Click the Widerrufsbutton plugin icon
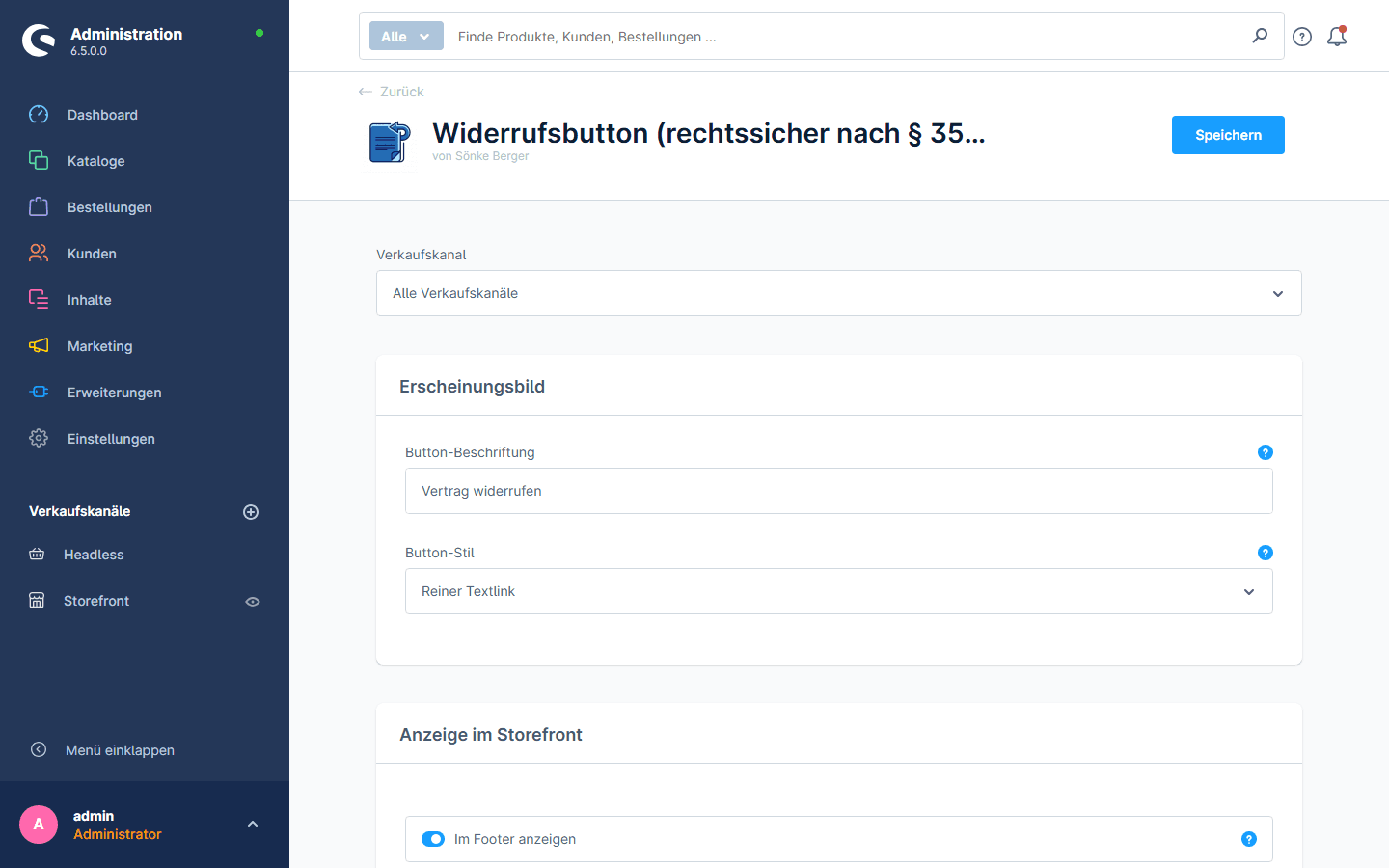Image resolution: width=1389 pixels, height=868 pixels. pyautogui.click(x=391, y=142)
